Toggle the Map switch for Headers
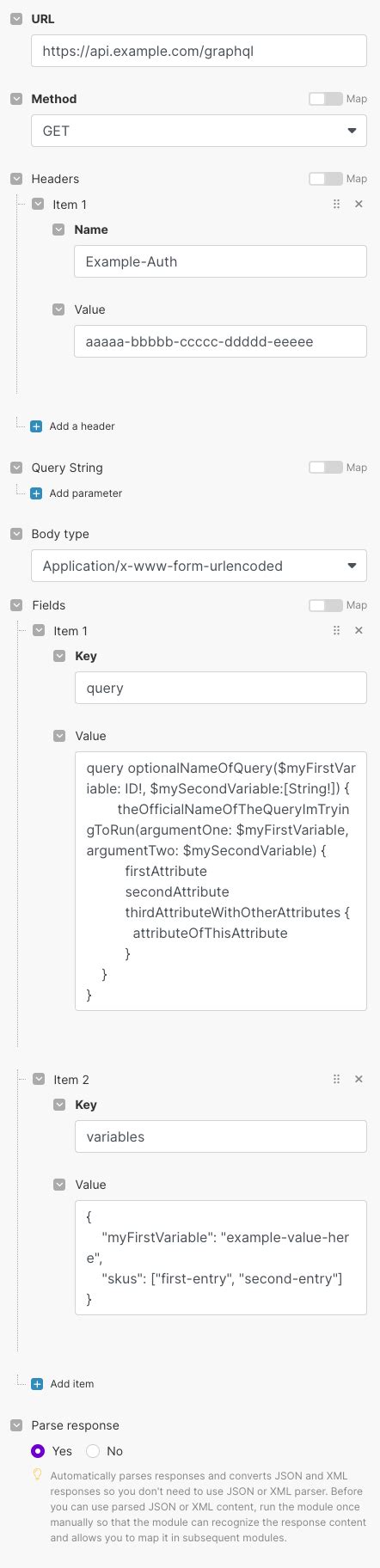 point(326,179)
